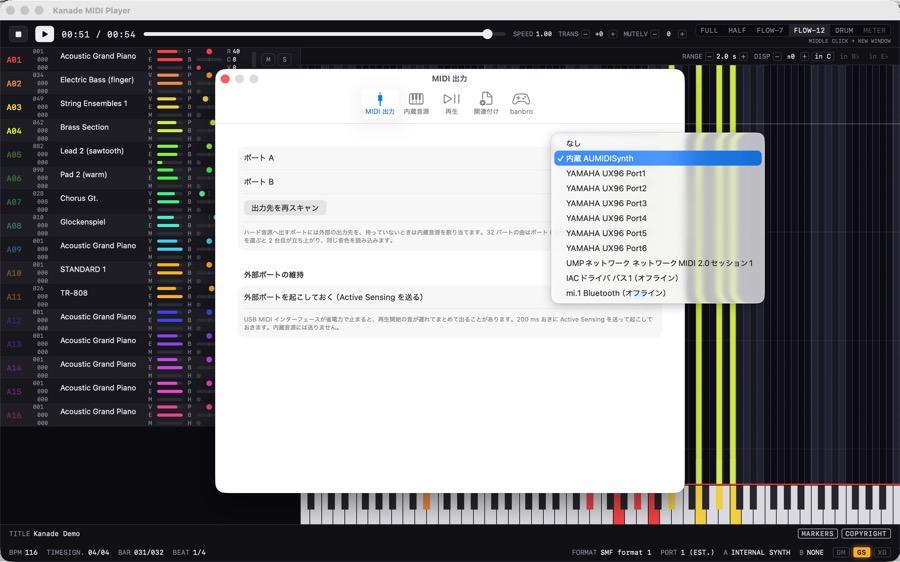
Task: Click the SPEED 1.00 value
Action: (544, 34)
